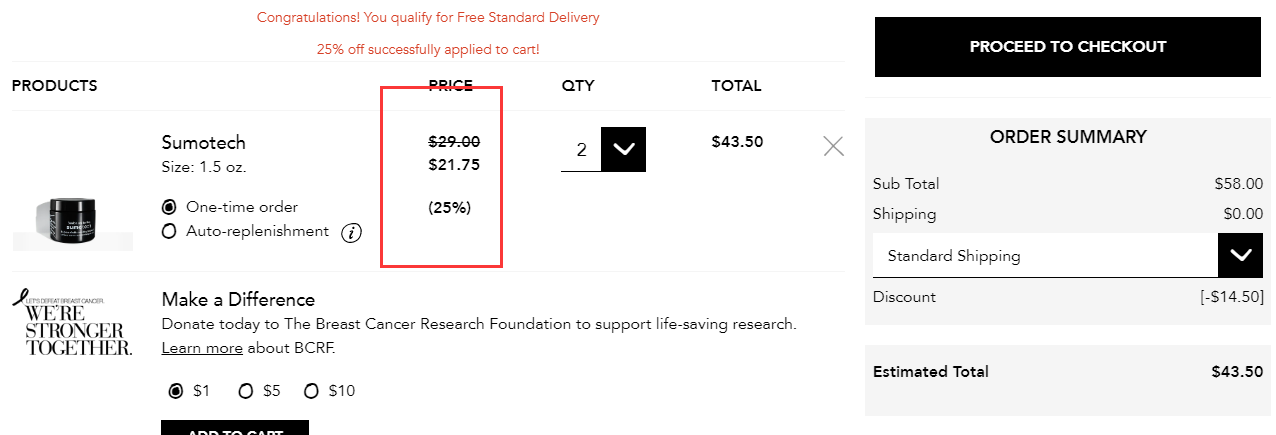The height and width of the screenshot is (435, 1276).
Task: Click the struck-through $29.00 price
Action: click(x=454, y=142)
